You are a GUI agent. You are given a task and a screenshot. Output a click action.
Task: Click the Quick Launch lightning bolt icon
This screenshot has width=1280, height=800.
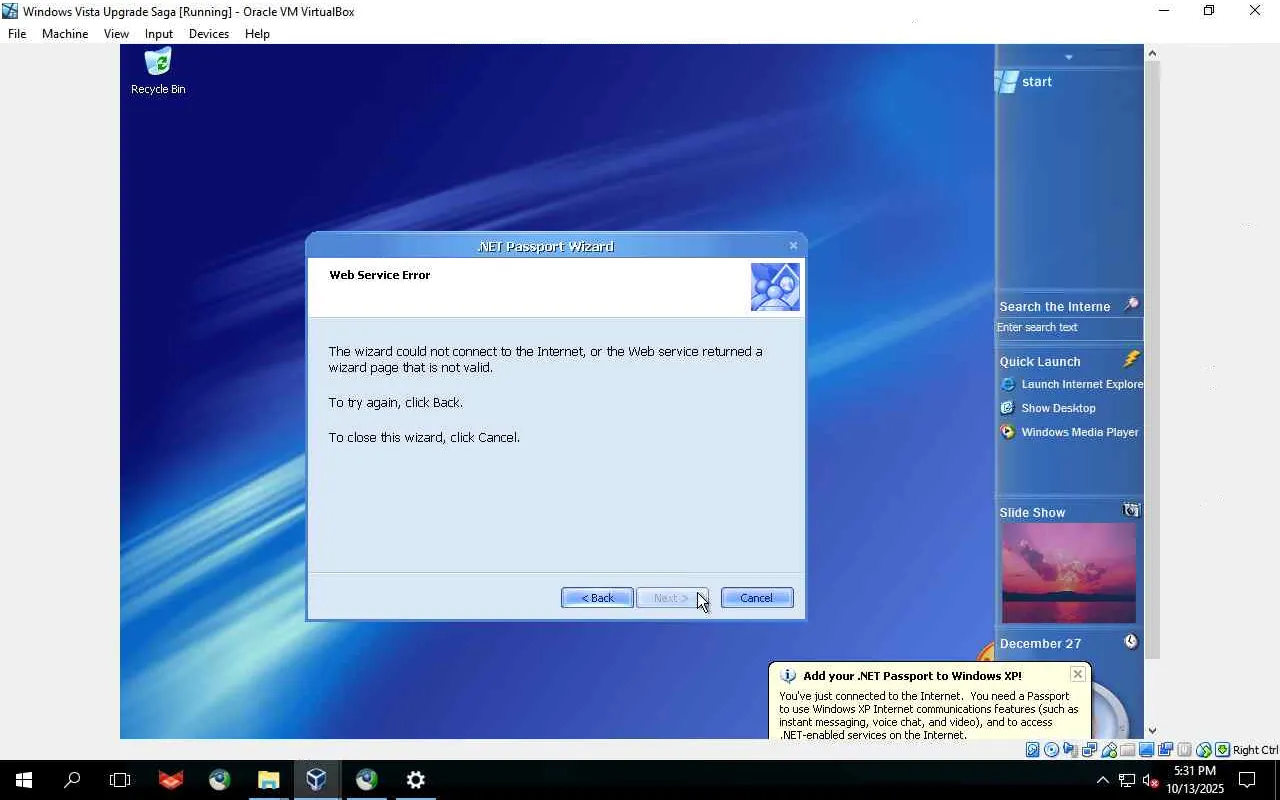1131,359
